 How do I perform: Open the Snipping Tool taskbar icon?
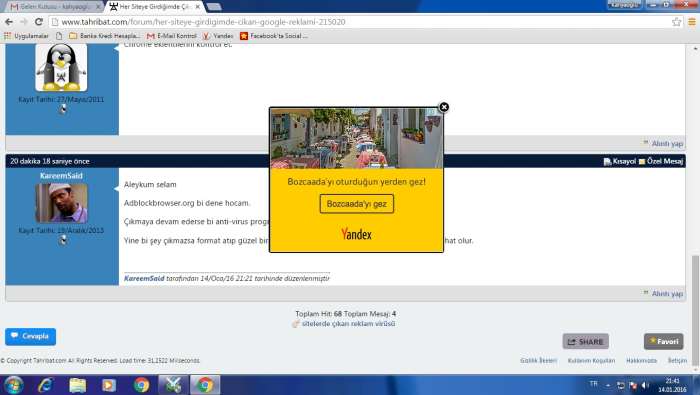(173, 385)
